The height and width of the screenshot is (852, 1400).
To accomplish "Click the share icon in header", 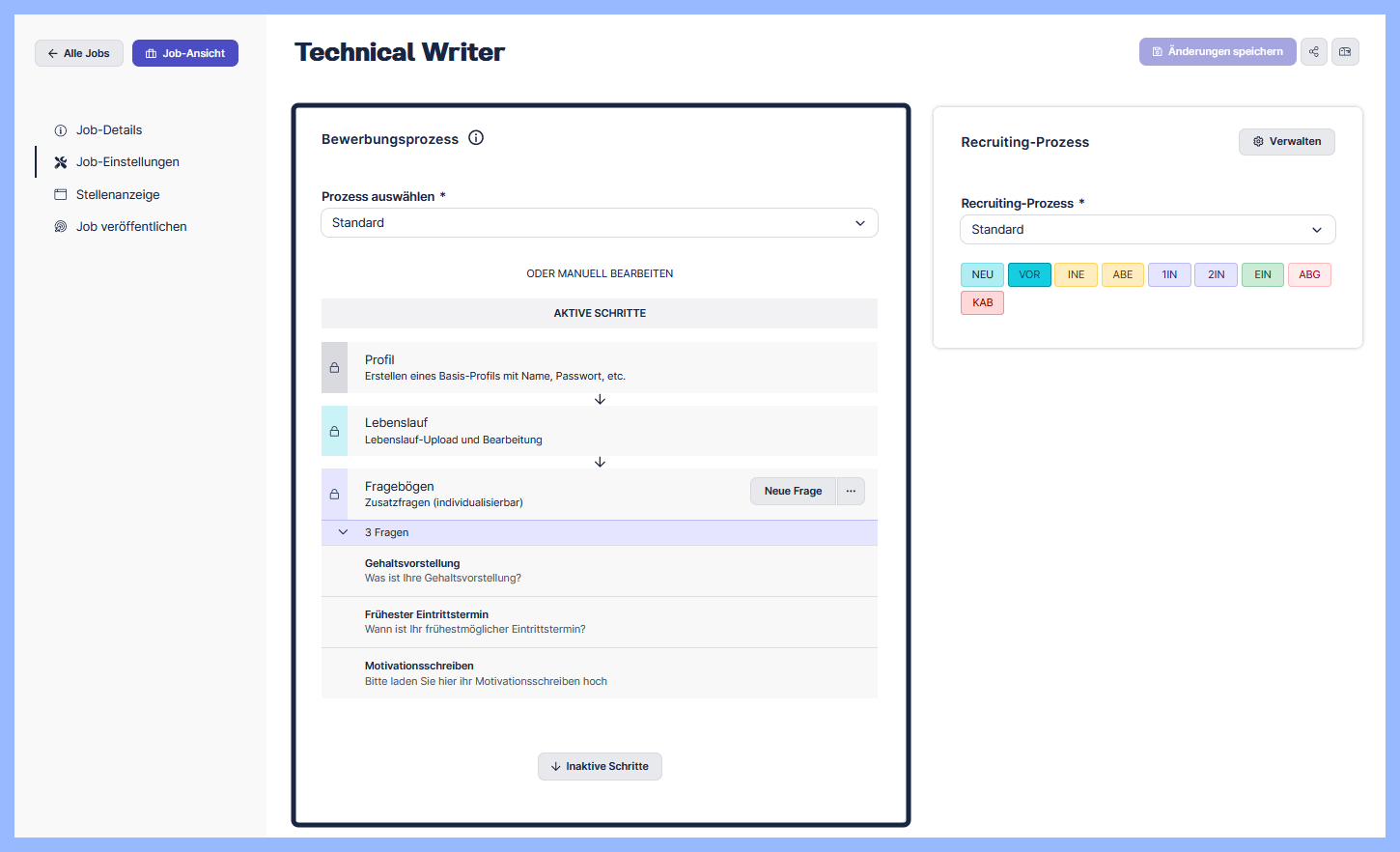I will (x=1313, y=52).
